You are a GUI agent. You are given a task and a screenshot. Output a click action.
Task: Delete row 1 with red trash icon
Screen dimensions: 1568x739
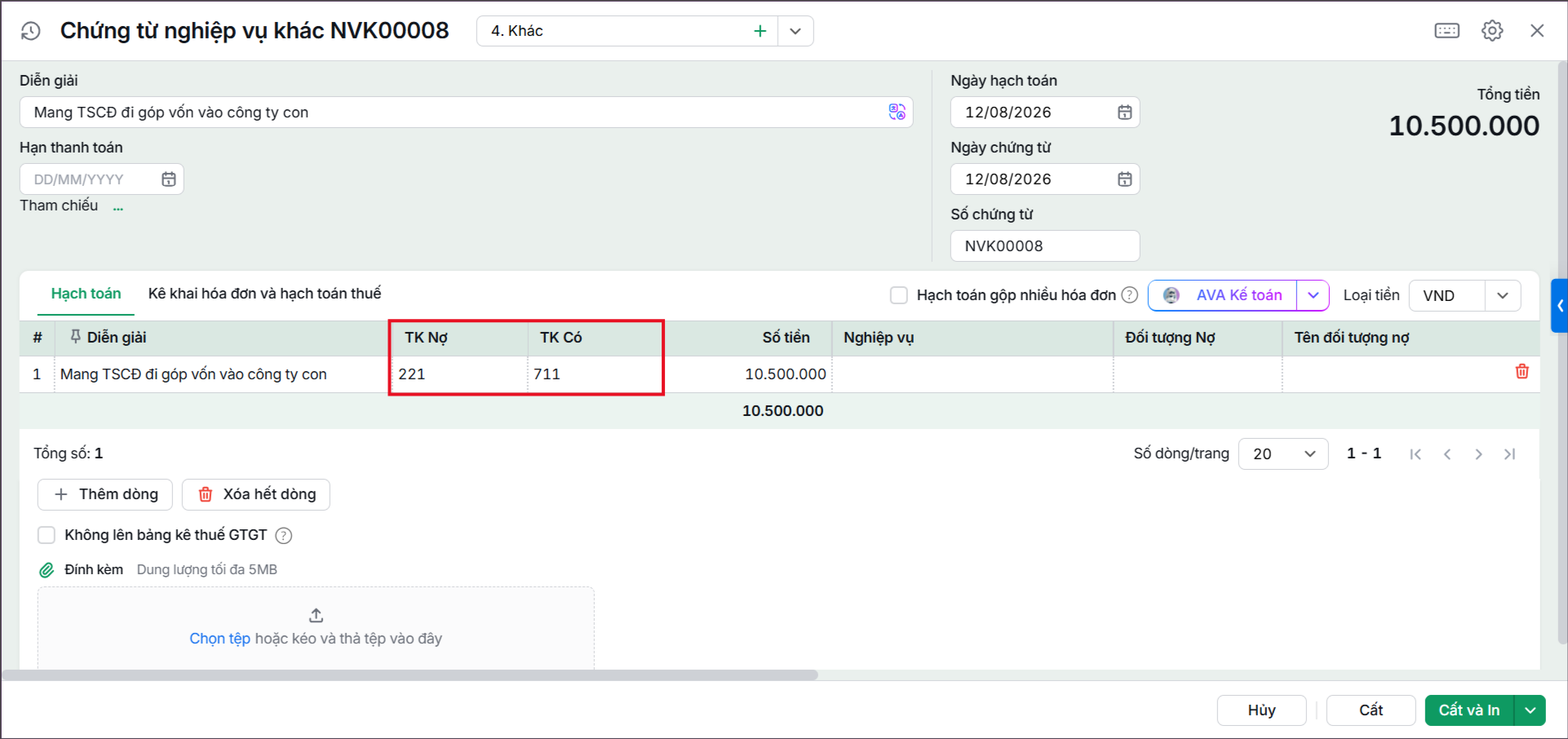click(1521, 372)
